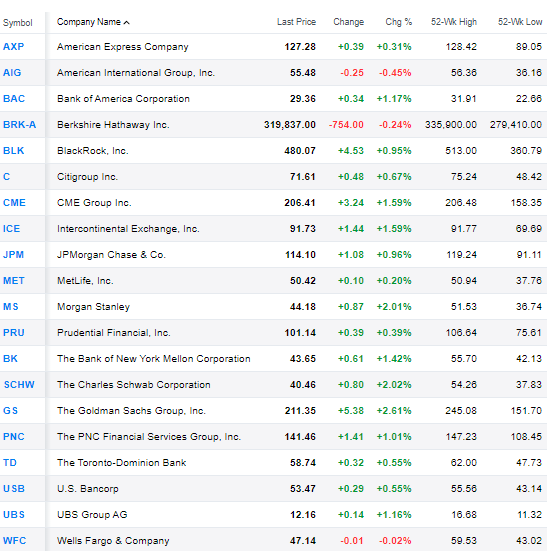Screen dimensions: 547x551
Task: Select Prudential Financial, Inc. name
Action: (x=113, y=333)
